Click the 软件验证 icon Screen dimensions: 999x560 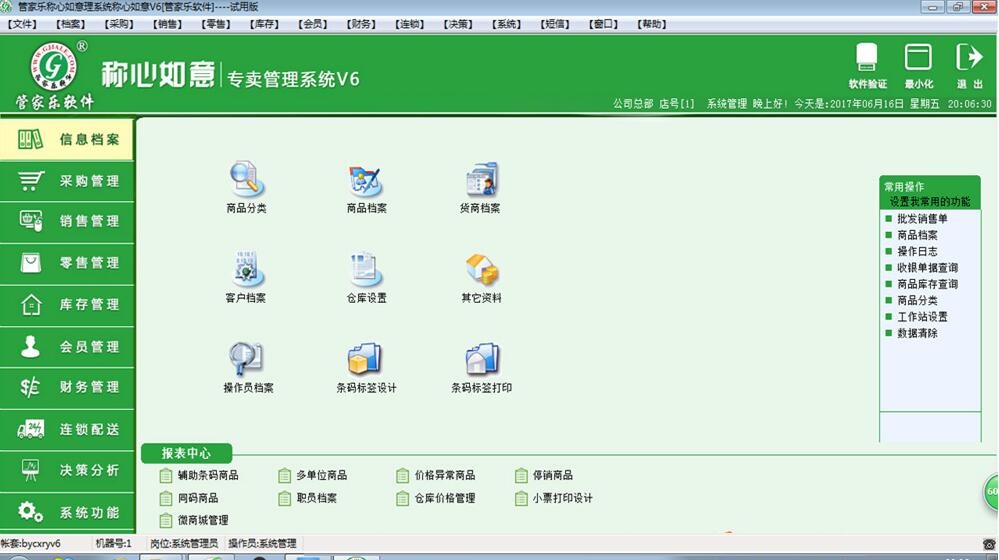coord(867,66)
